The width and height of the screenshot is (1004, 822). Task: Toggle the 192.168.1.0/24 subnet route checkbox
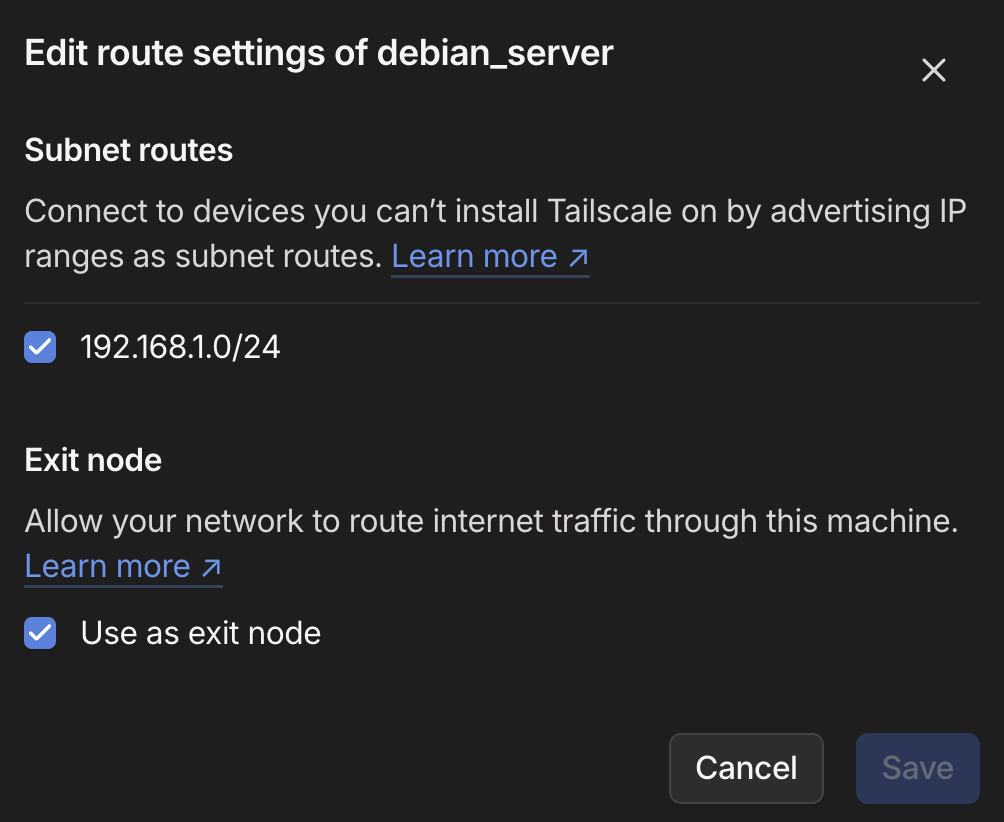click(40, 347)
